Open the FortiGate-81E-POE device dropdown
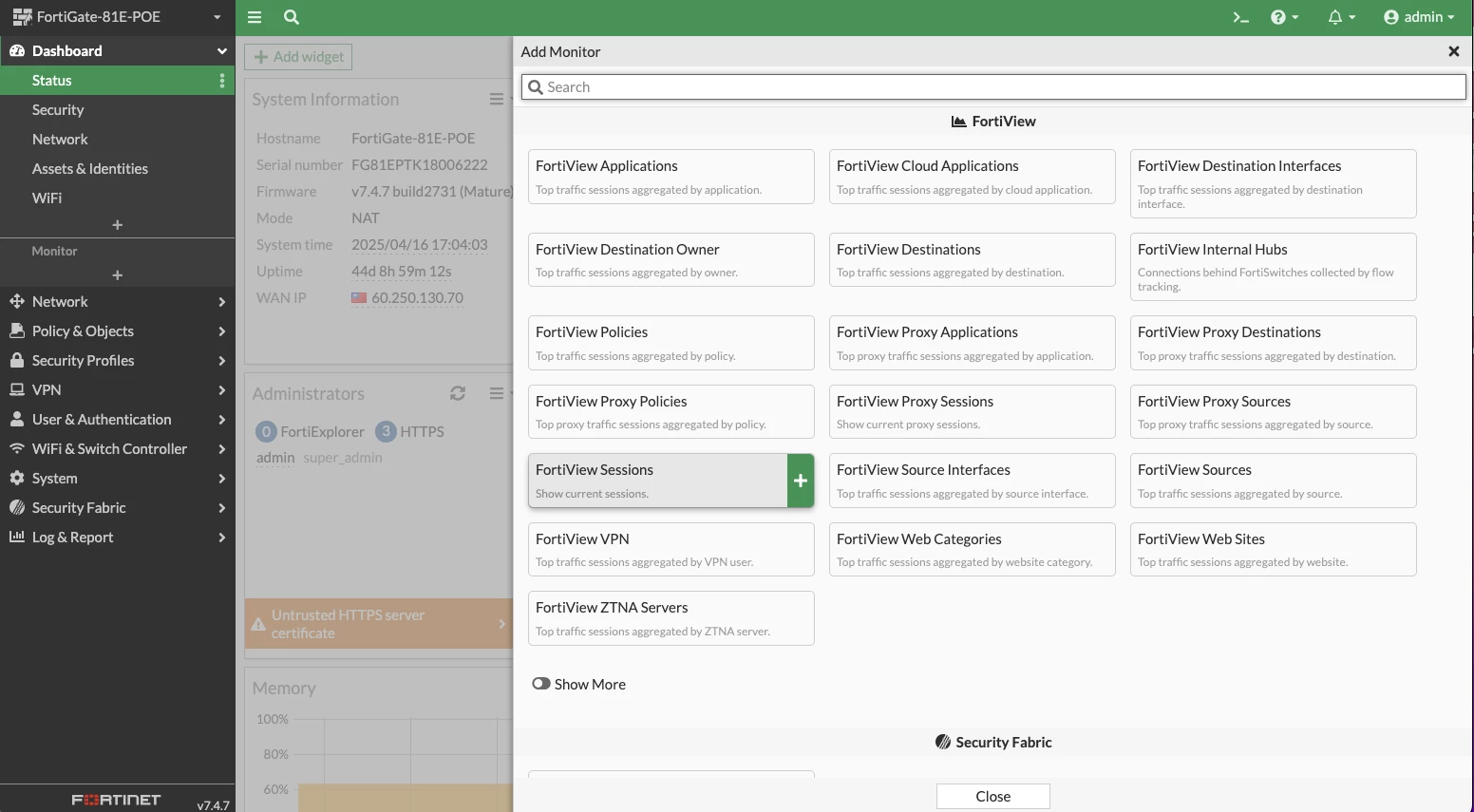The height and width of the screenshot is (812, 1474). 118,17
